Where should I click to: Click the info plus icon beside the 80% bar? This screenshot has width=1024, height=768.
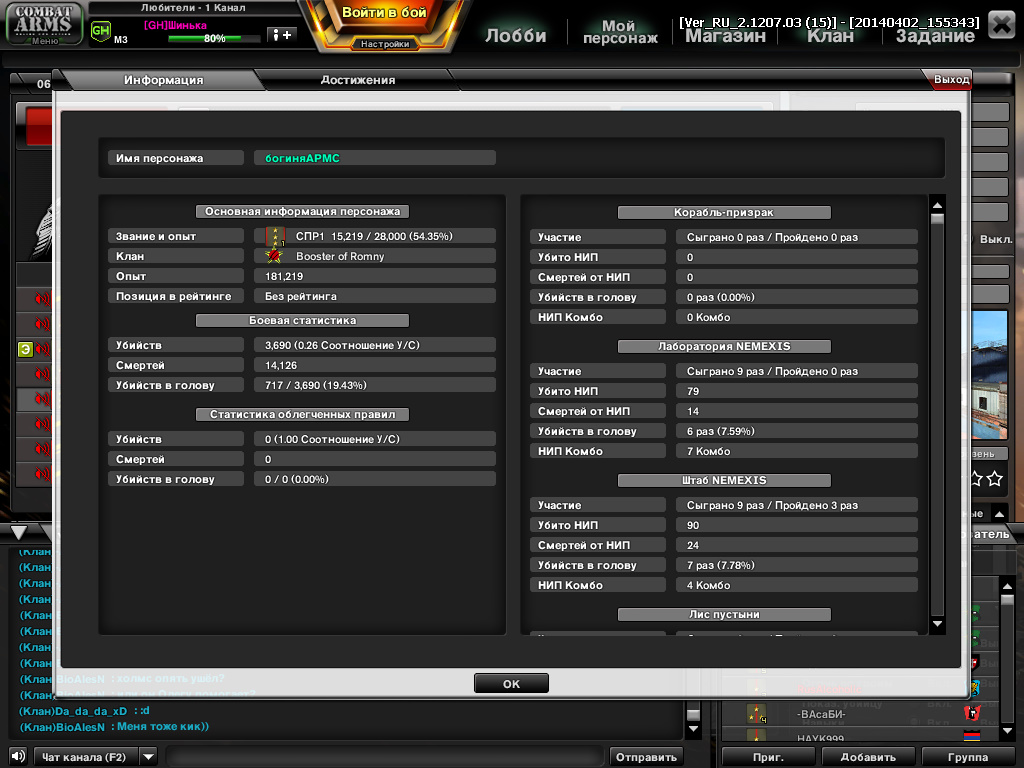tap(282, 35)
